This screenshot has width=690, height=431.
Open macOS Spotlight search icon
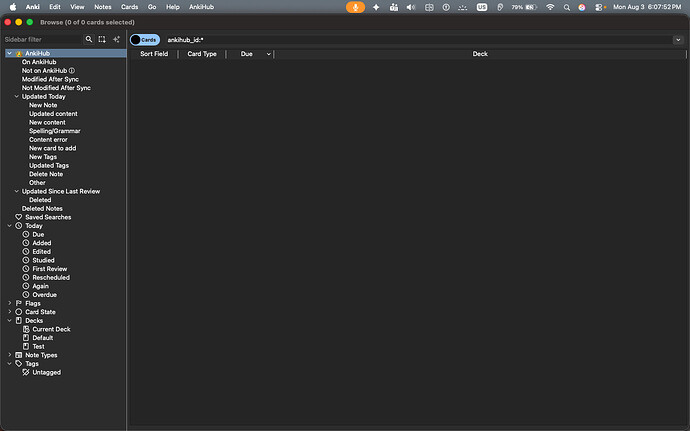click(x=567, y=7)
